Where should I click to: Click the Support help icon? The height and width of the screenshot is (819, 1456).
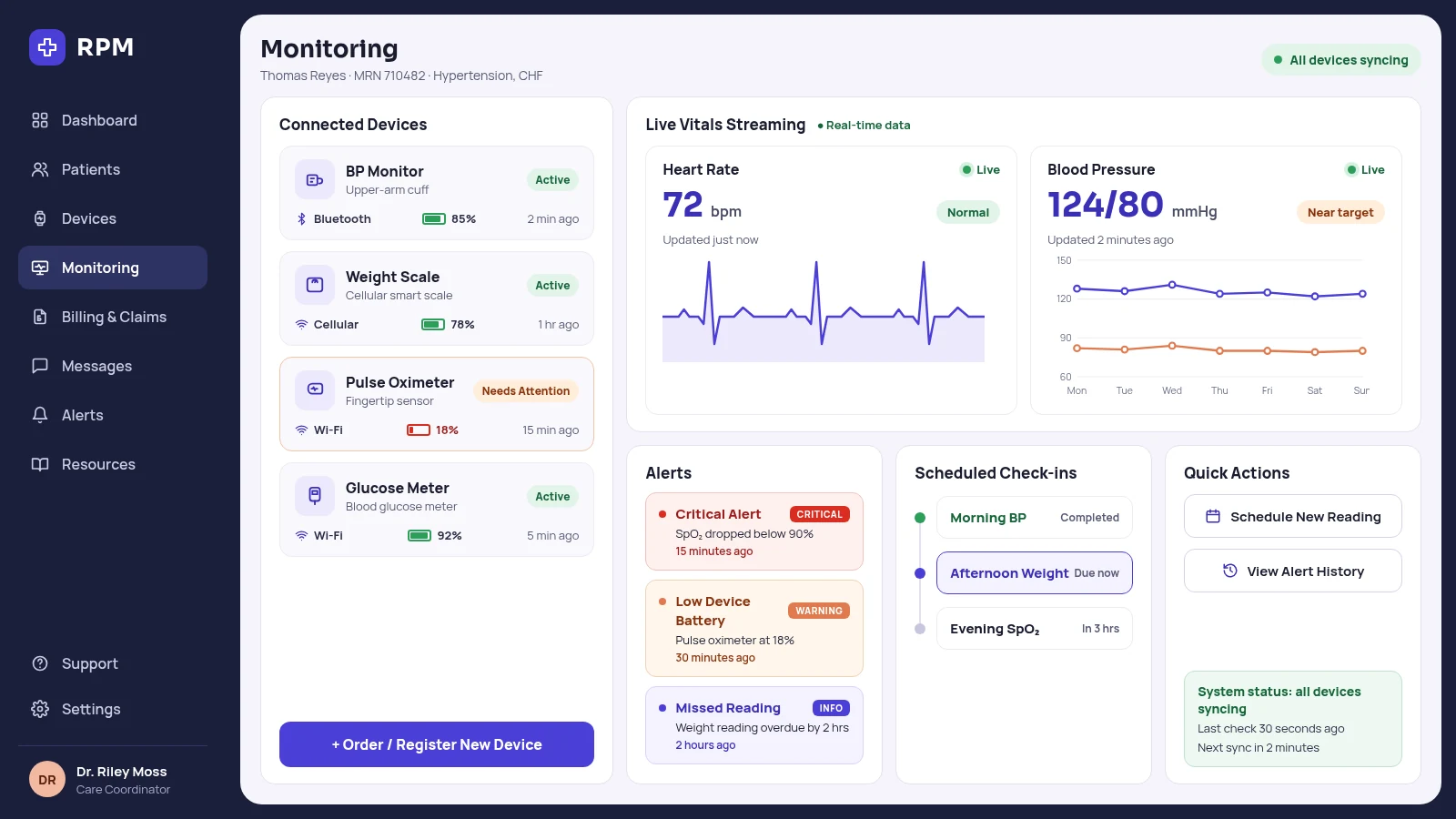(x=40, y=663)
